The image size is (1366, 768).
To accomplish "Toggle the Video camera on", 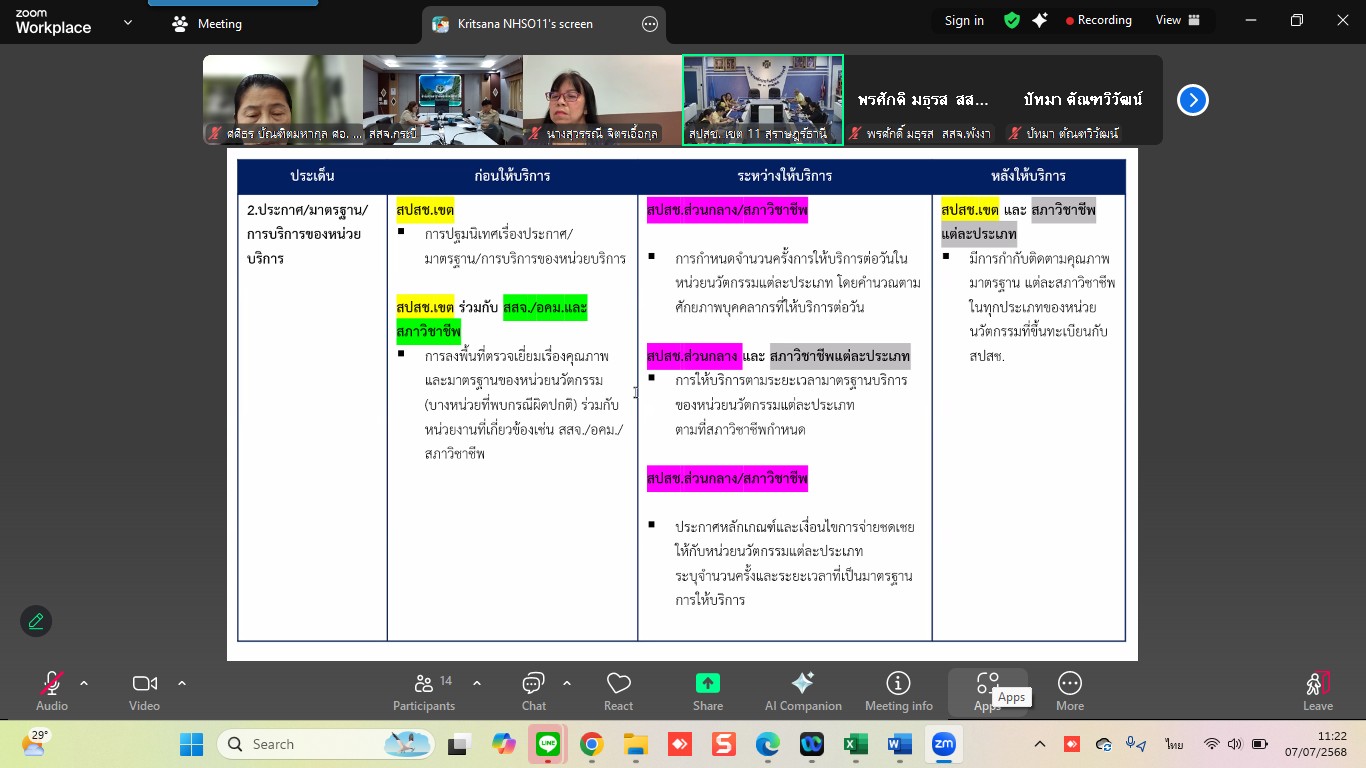I will click(144, 691).
